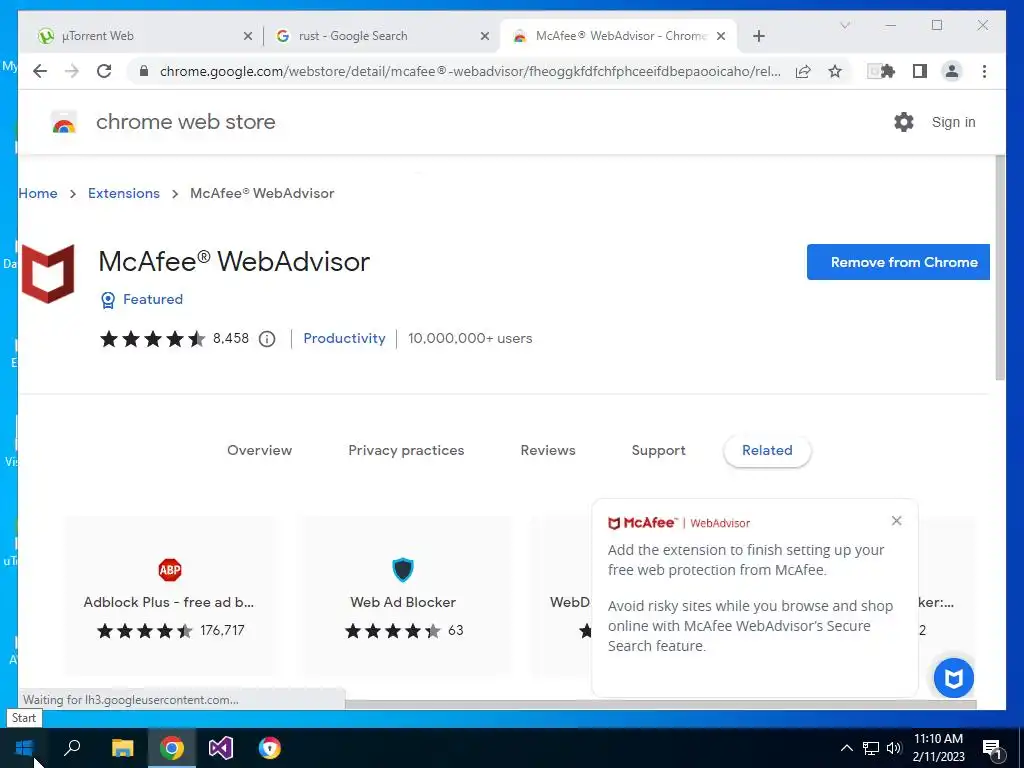
Task: Select the Related tab
Action: [767, 451]
